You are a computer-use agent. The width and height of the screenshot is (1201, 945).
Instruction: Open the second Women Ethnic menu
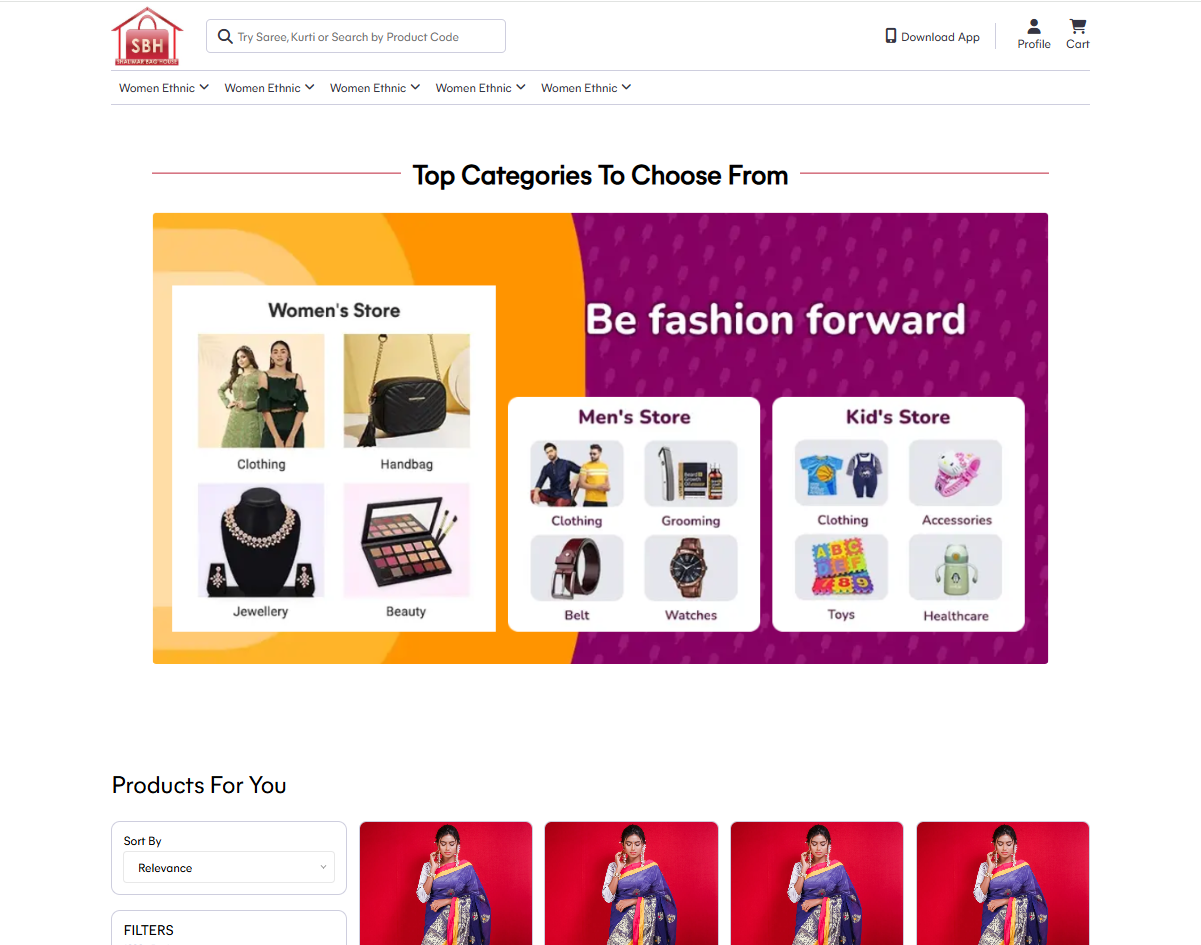pos(270,88)
